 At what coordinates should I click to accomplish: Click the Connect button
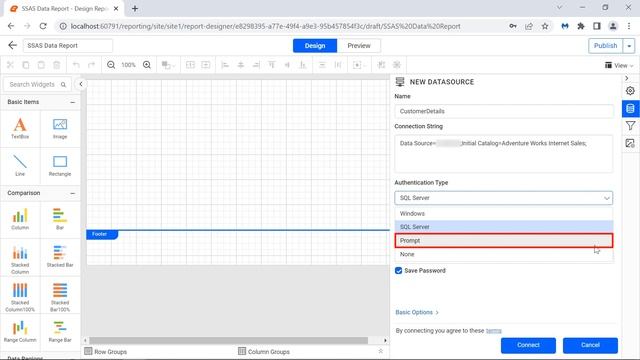[x=528, y=345]
